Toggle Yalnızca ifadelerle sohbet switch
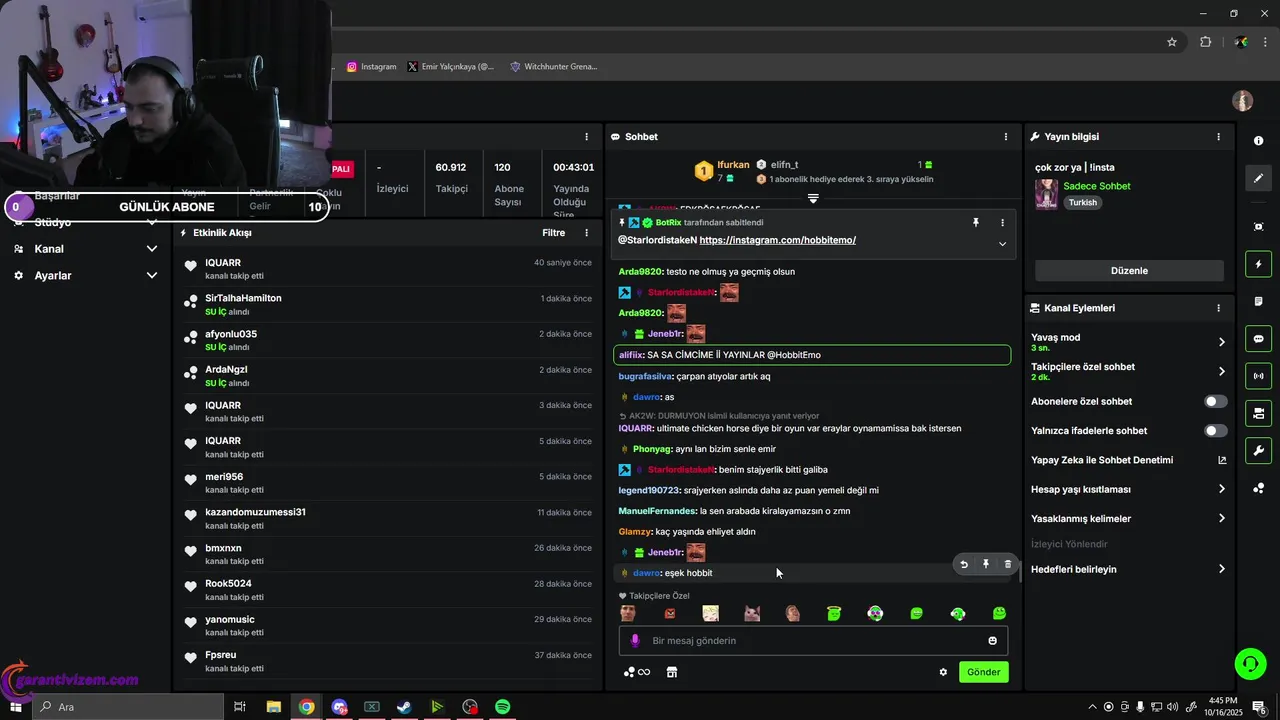The image size is (1280, 720). 1216,431
